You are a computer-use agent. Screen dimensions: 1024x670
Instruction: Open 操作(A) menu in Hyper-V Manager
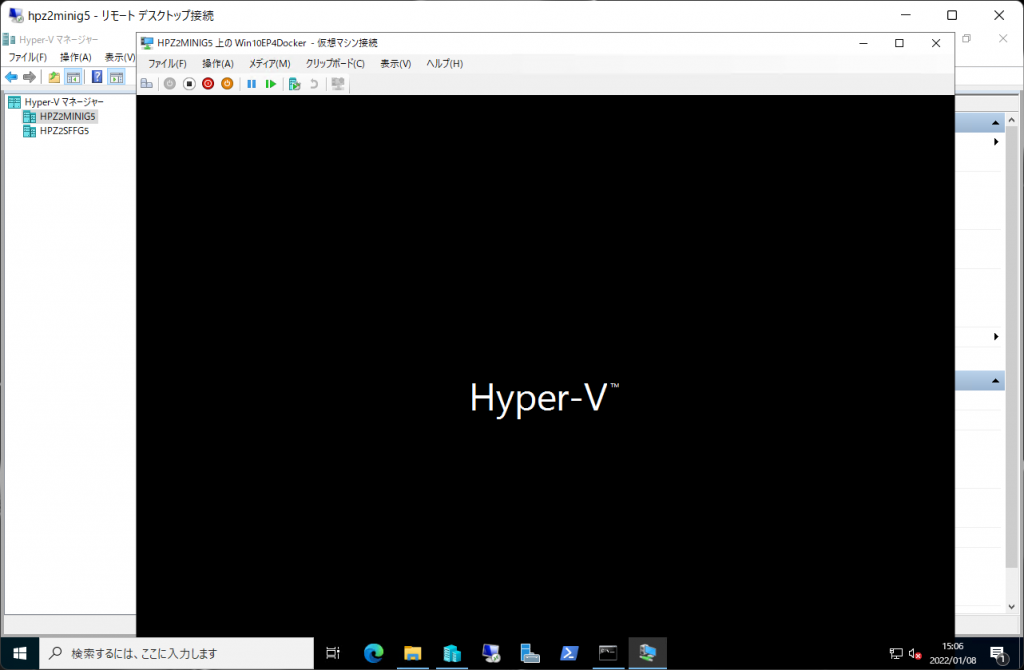[76, 57]
